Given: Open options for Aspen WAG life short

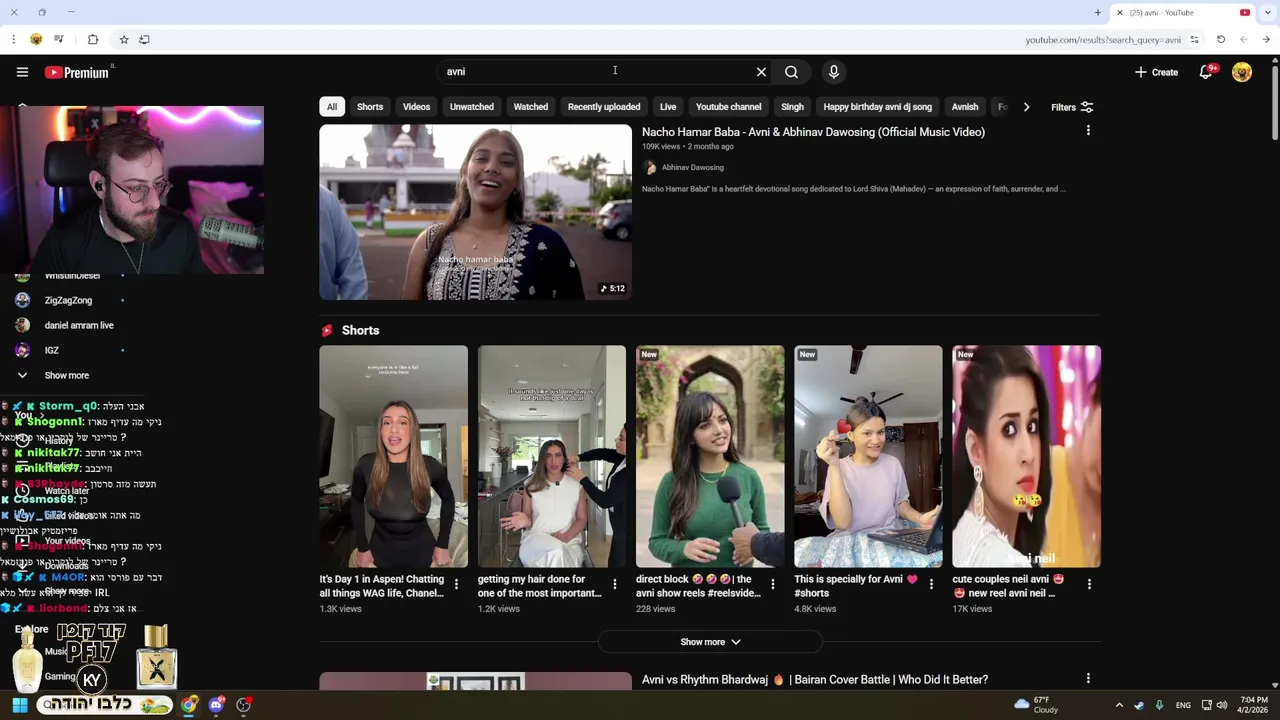Looking at the screenshot, I should 456,584.
